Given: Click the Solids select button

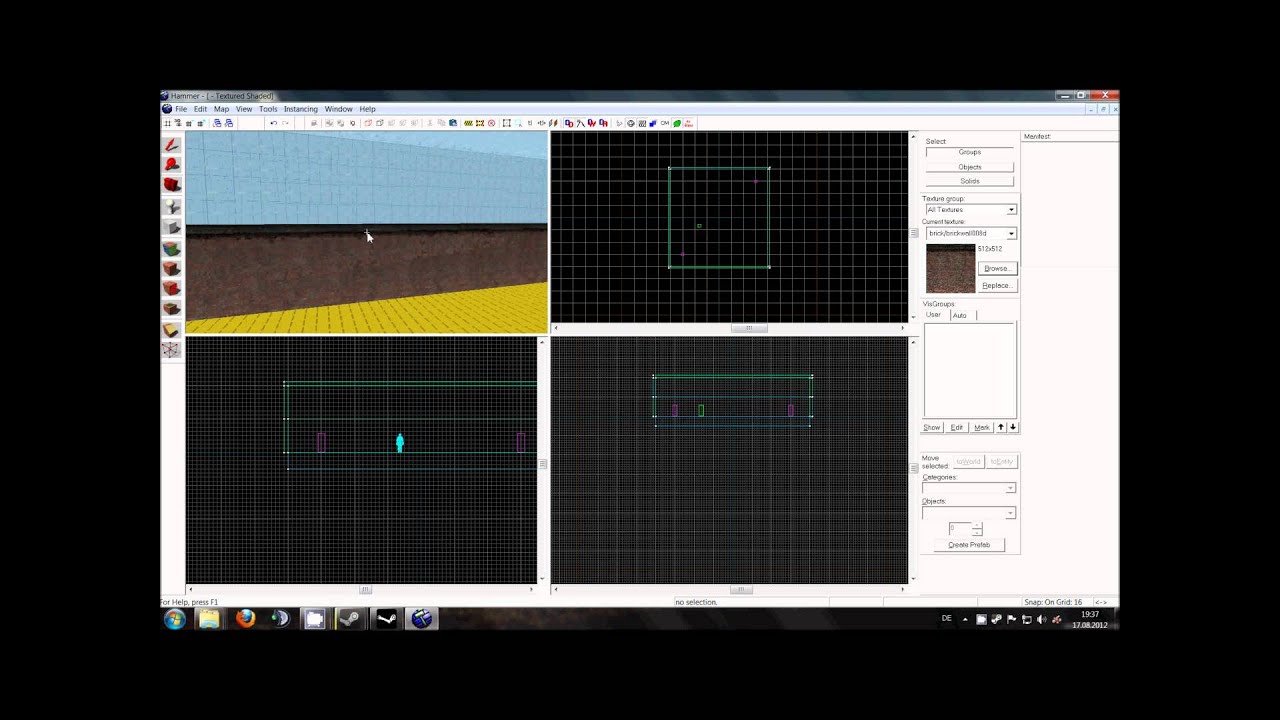Looking at the screenshot, I should pos(970,181).
